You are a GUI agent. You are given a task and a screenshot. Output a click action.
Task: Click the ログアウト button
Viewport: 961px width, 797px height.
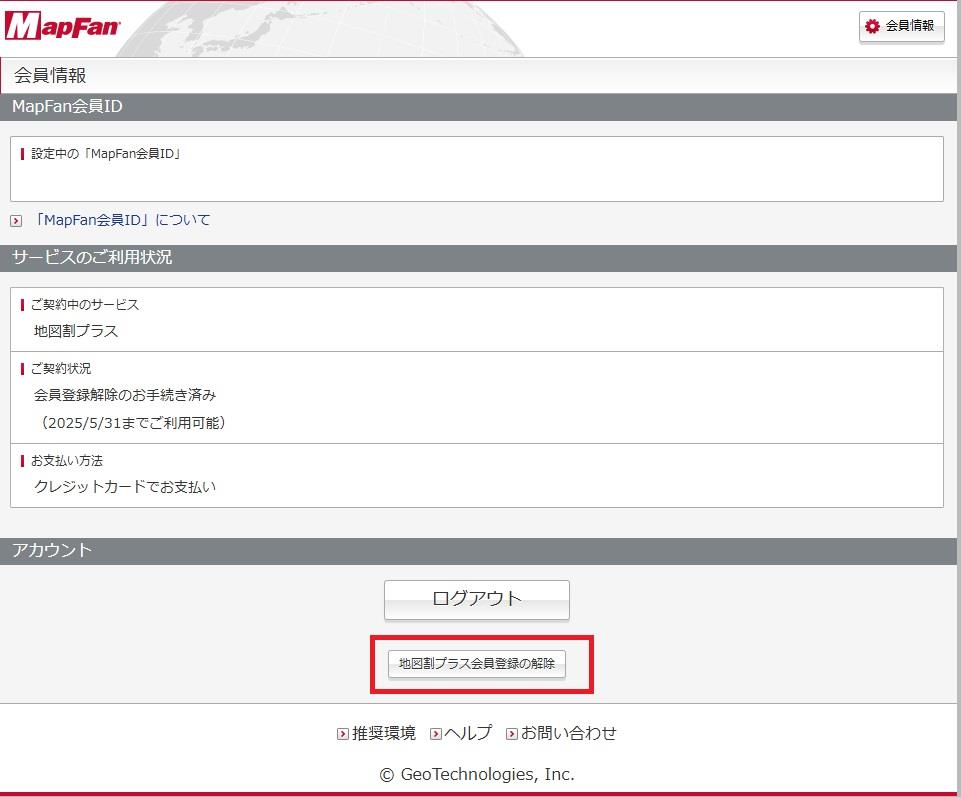477,600
